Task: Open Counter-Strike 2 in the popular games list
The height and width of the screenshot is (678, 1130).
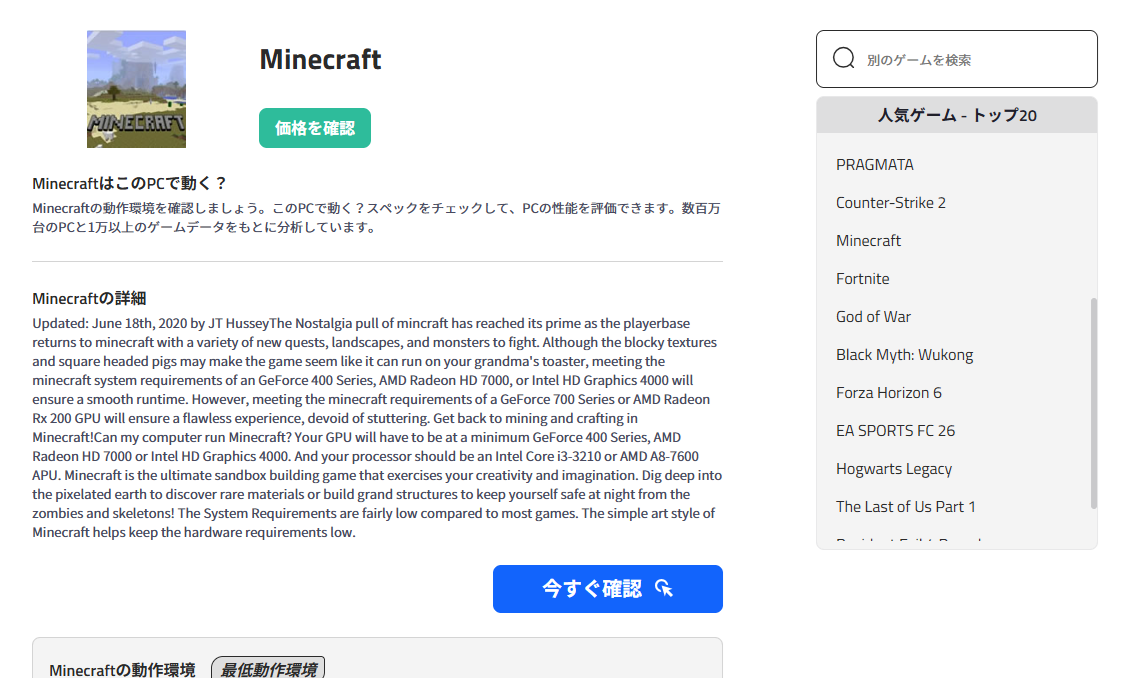Action: tap(890, 202)
